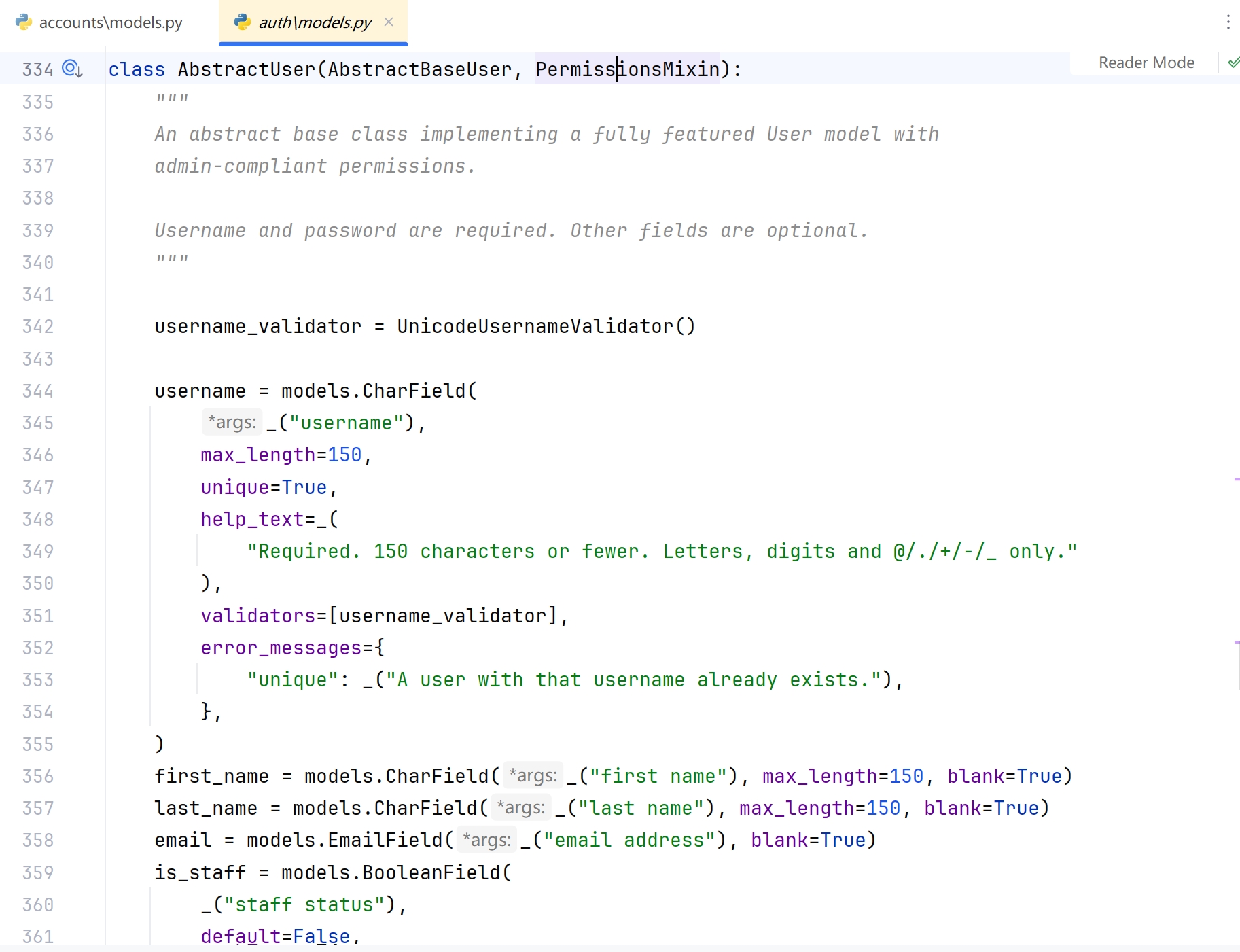Viewport: 1240px width, 952px height.
Task: Click the *args: hint on the last_name line
Action: (x=520, y=808)
